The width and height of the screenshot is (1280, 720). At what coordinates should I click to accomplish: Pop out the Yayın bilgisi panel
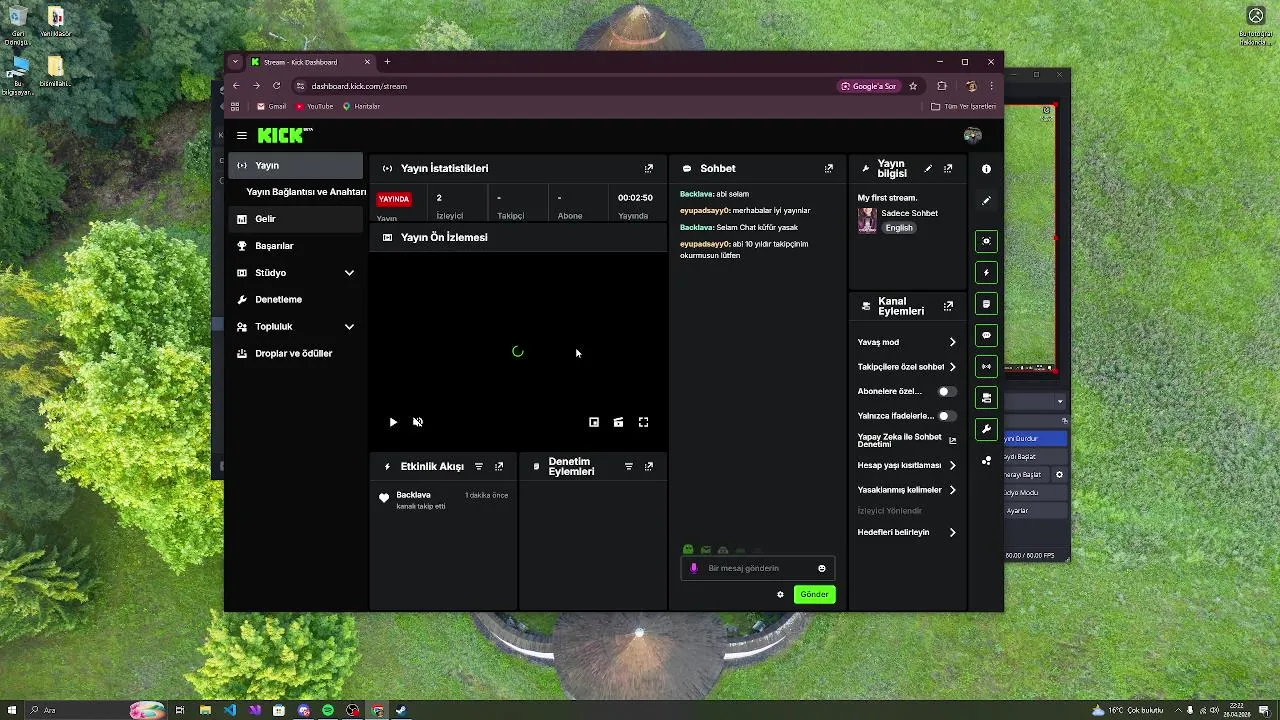coord(948,168)
